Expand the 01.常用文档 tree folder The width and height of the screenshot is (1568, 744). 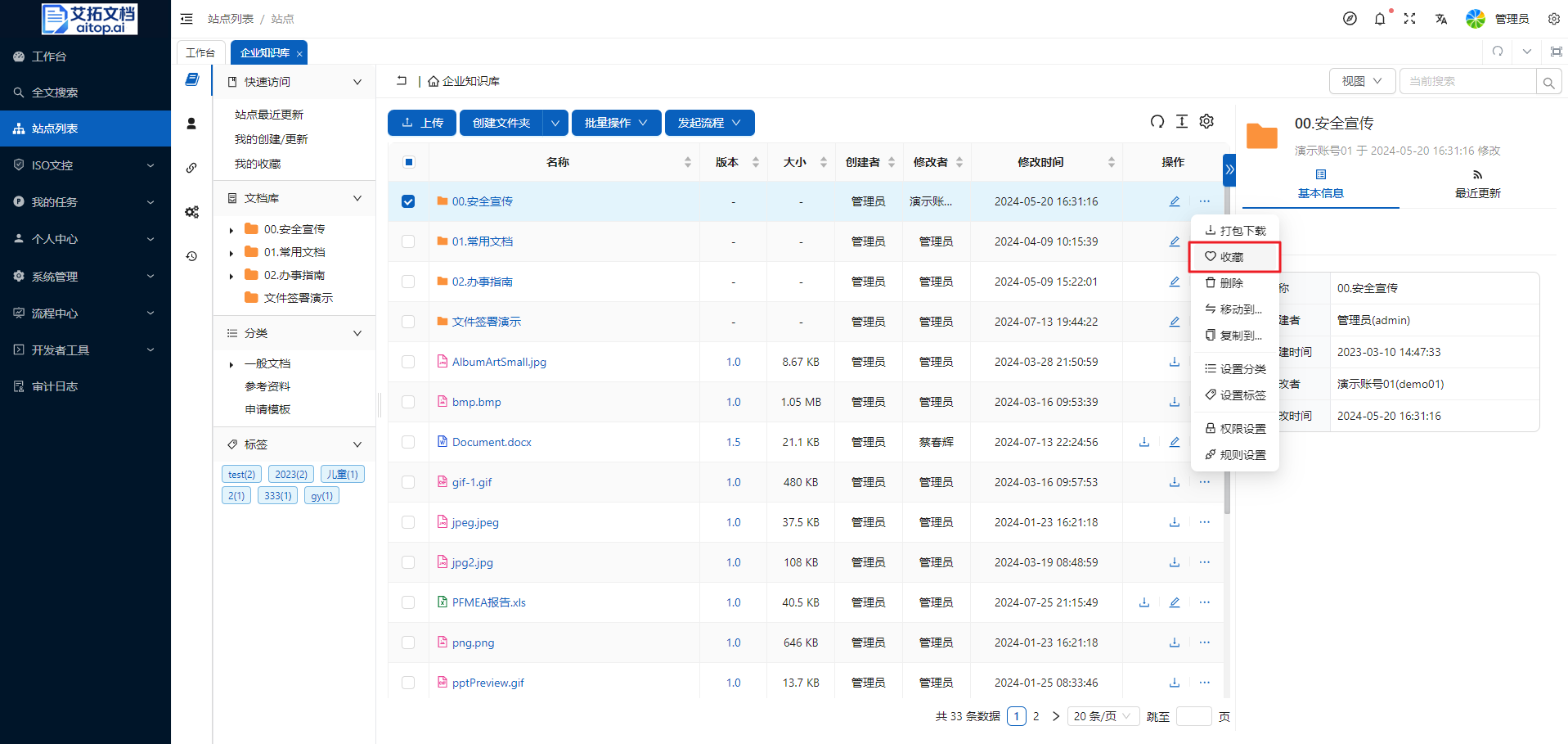point(231,253)
